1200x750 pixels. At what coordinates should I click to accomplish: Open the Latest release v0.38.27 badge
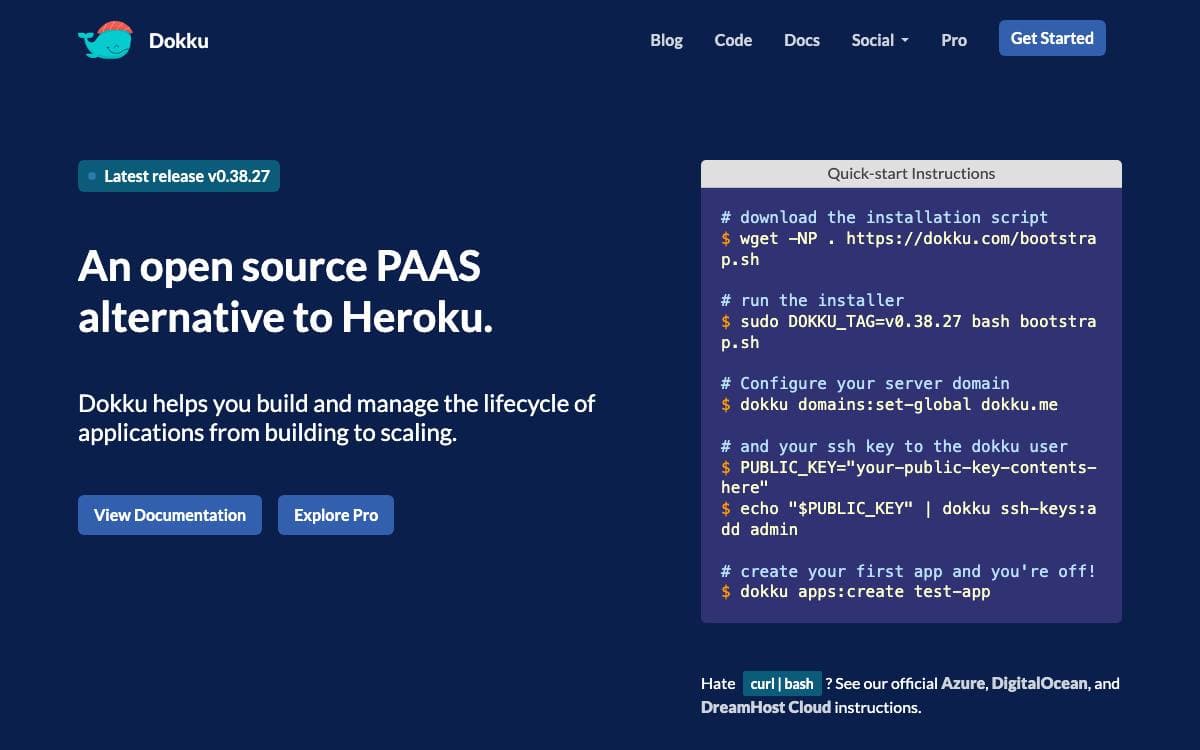179,176
